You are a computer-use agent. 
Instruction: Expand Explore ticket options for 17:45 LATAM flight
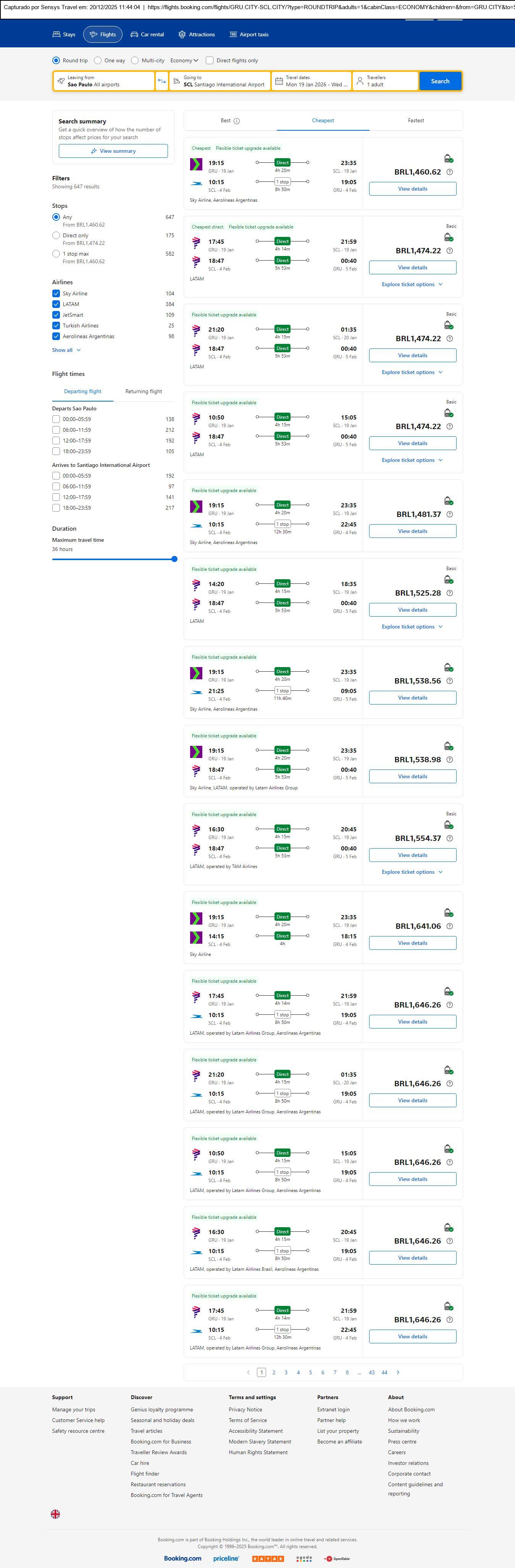pos(412,284)
